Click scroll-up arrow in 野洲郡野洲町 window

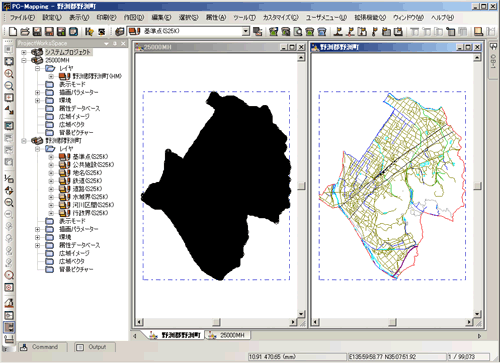click(477, 58)
